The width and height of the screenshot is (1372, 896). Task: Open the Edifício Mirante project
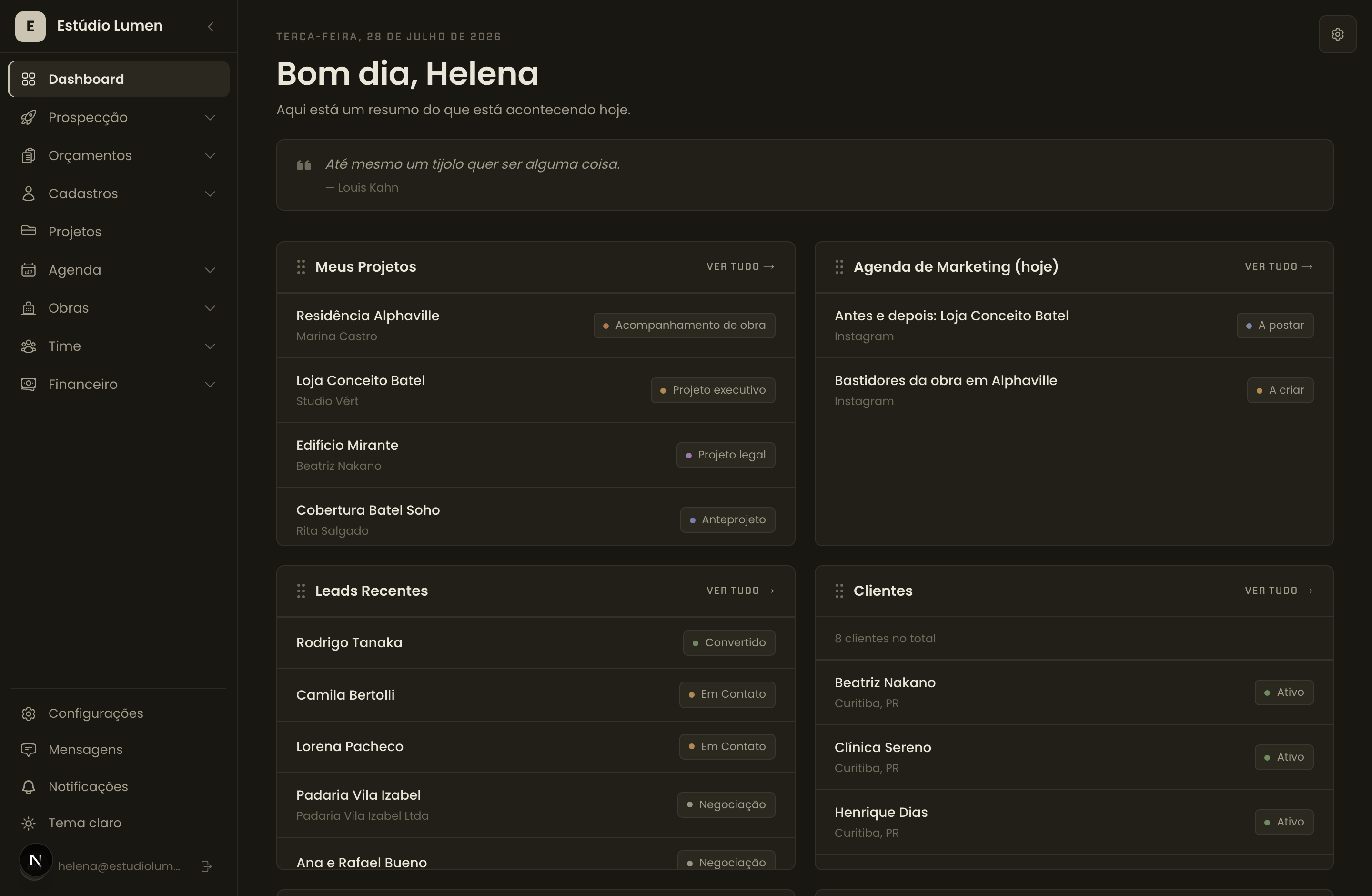(535, 456)
